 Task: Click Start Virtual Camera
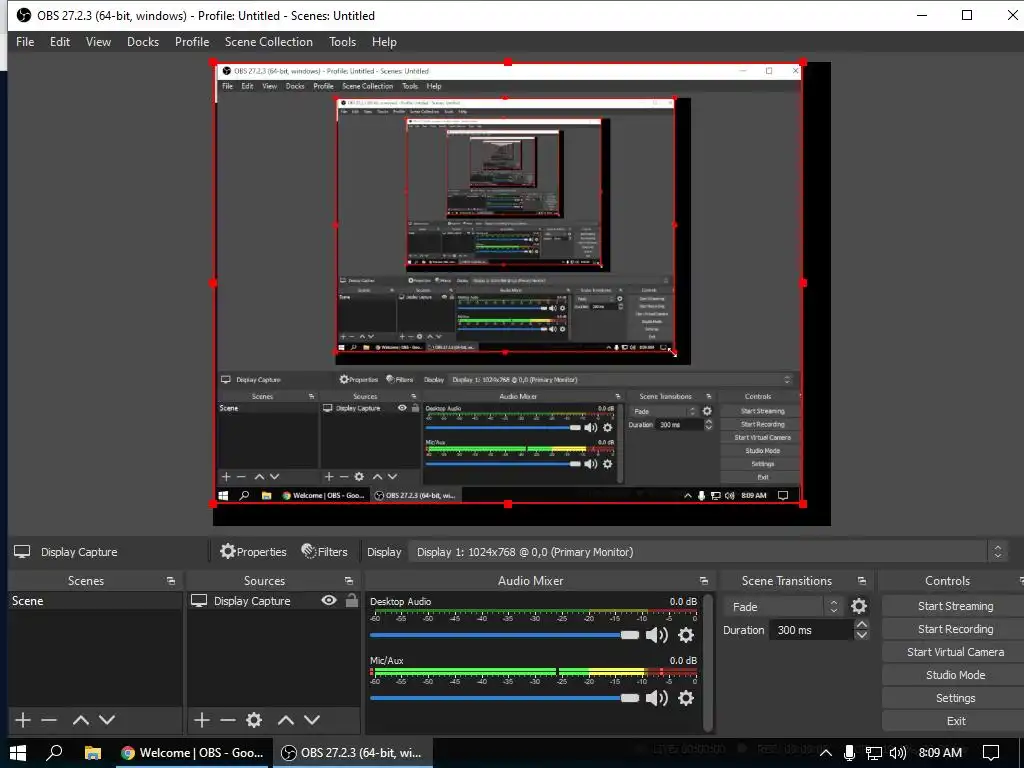(x=955, y=652)
